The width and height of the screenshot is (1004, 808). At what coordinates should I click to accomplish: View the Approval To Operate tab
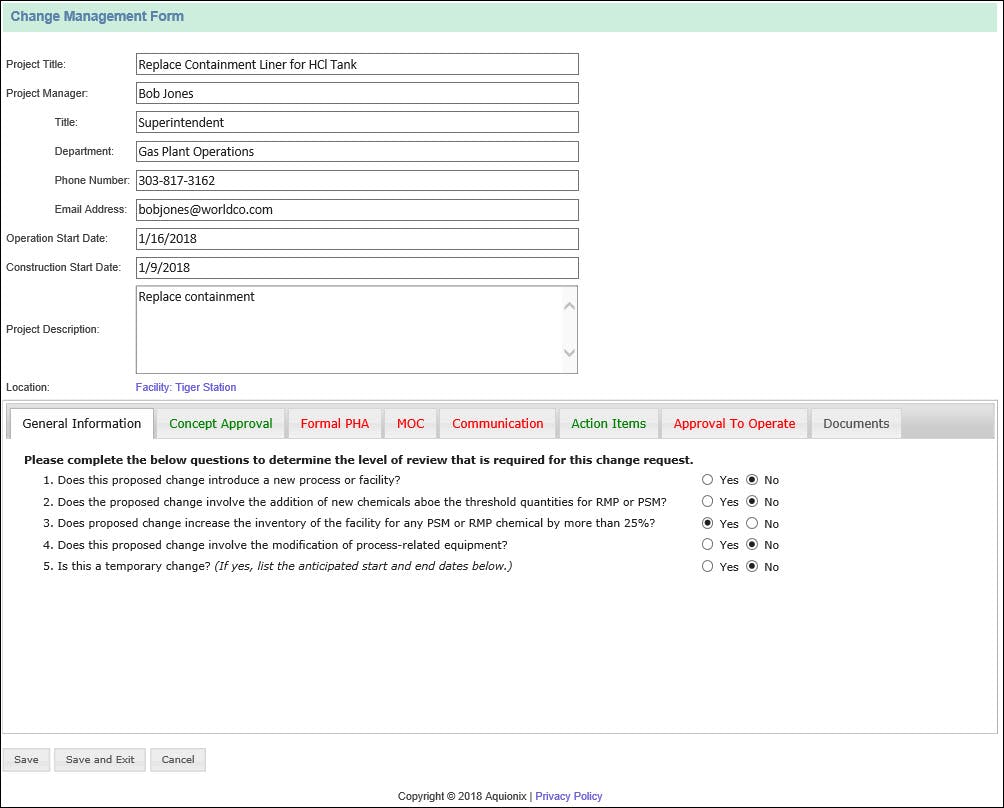[x=734, y=423]
